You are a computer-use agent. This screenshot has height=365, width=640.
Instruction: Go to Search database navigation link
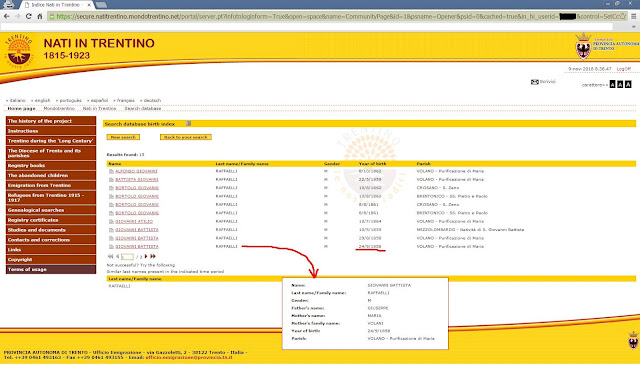(143, 109)
